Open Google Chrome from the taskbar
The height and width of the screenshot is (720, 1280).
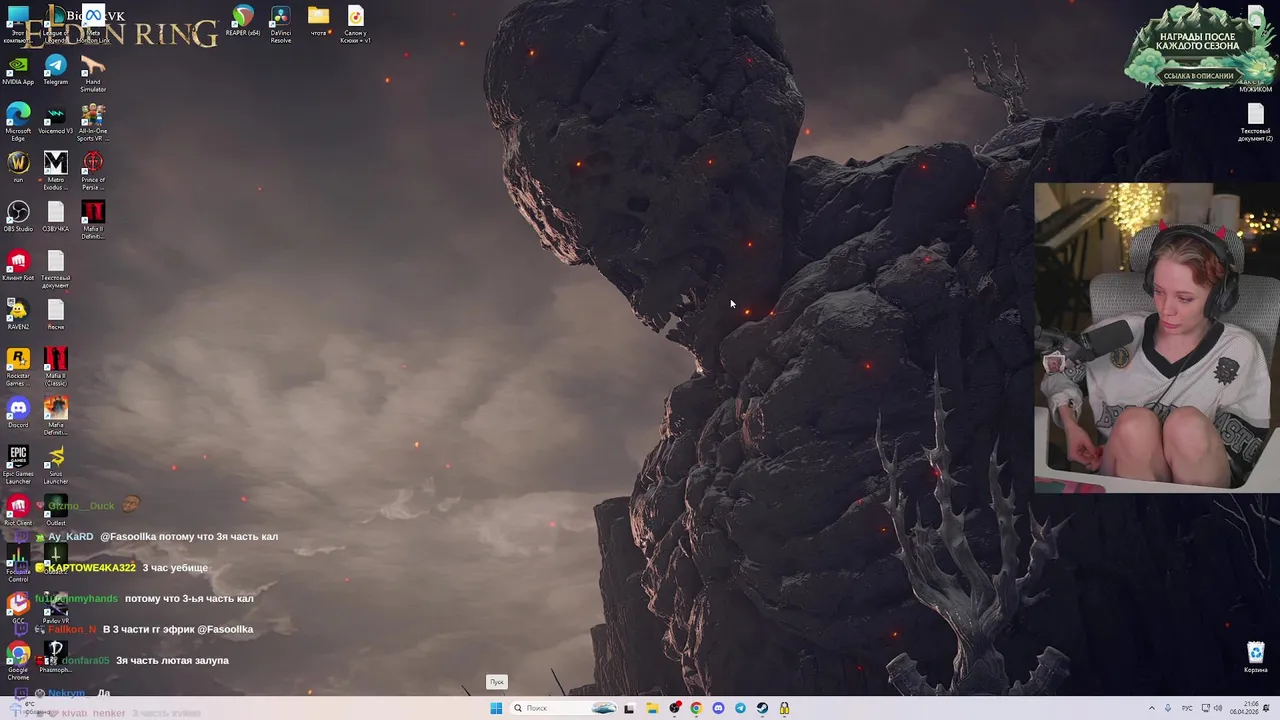point(696,708)
